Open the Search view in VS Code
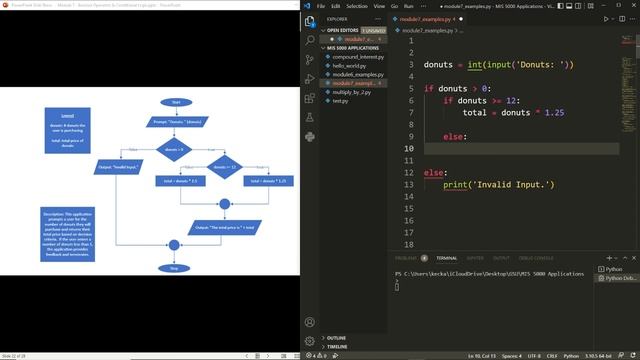Image resolution: width=640 pixels, height=360 pixels. 310,40
